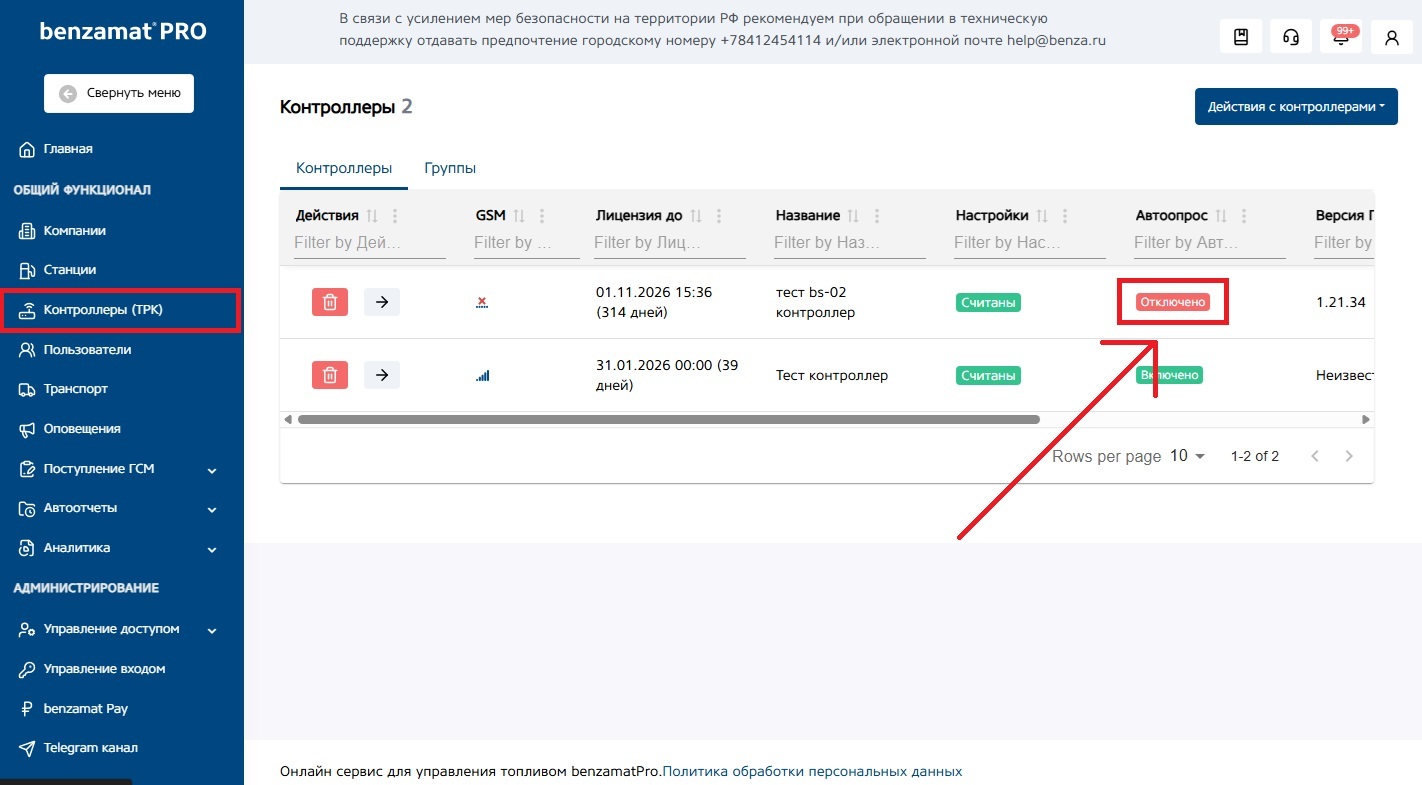The height and width of the screenshot is (785, 1422).
Task: Open notifications bell with 99+ badge
Action: pyautogui.click(x=1341, y=37)
